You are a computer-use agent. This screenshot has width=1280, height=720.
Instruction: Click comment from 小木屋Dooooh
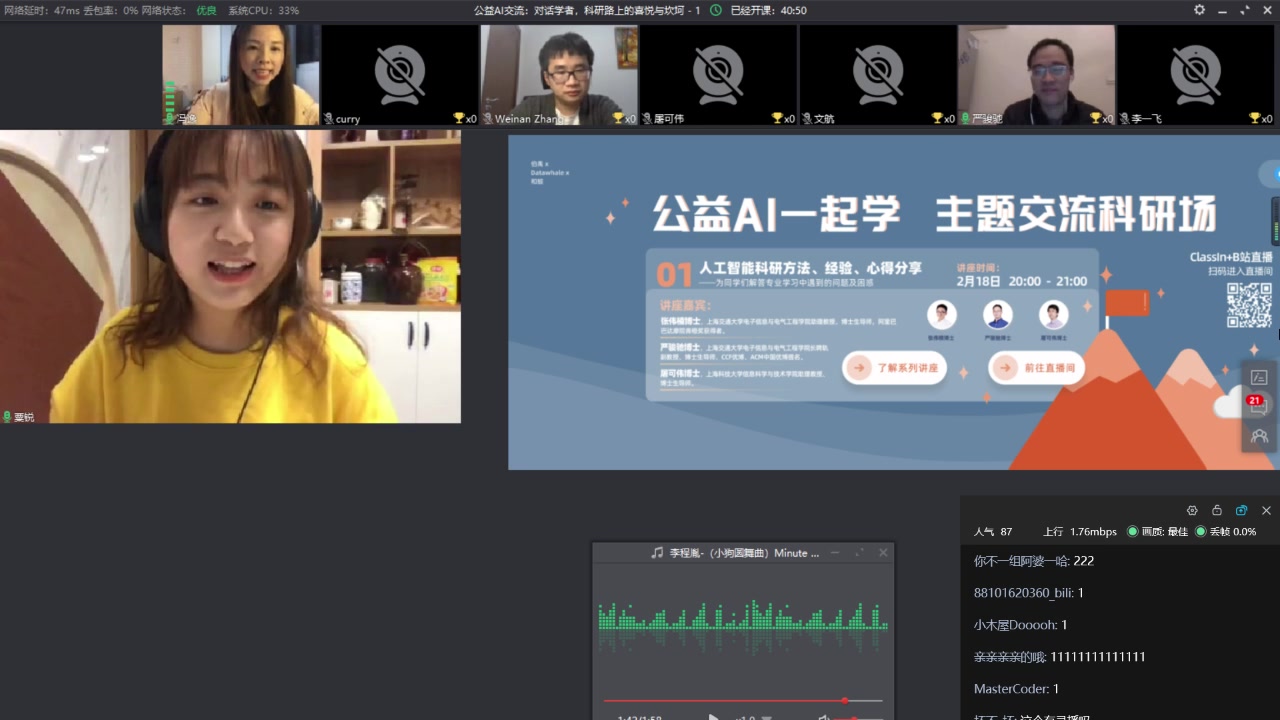(x=1021, y=625)
